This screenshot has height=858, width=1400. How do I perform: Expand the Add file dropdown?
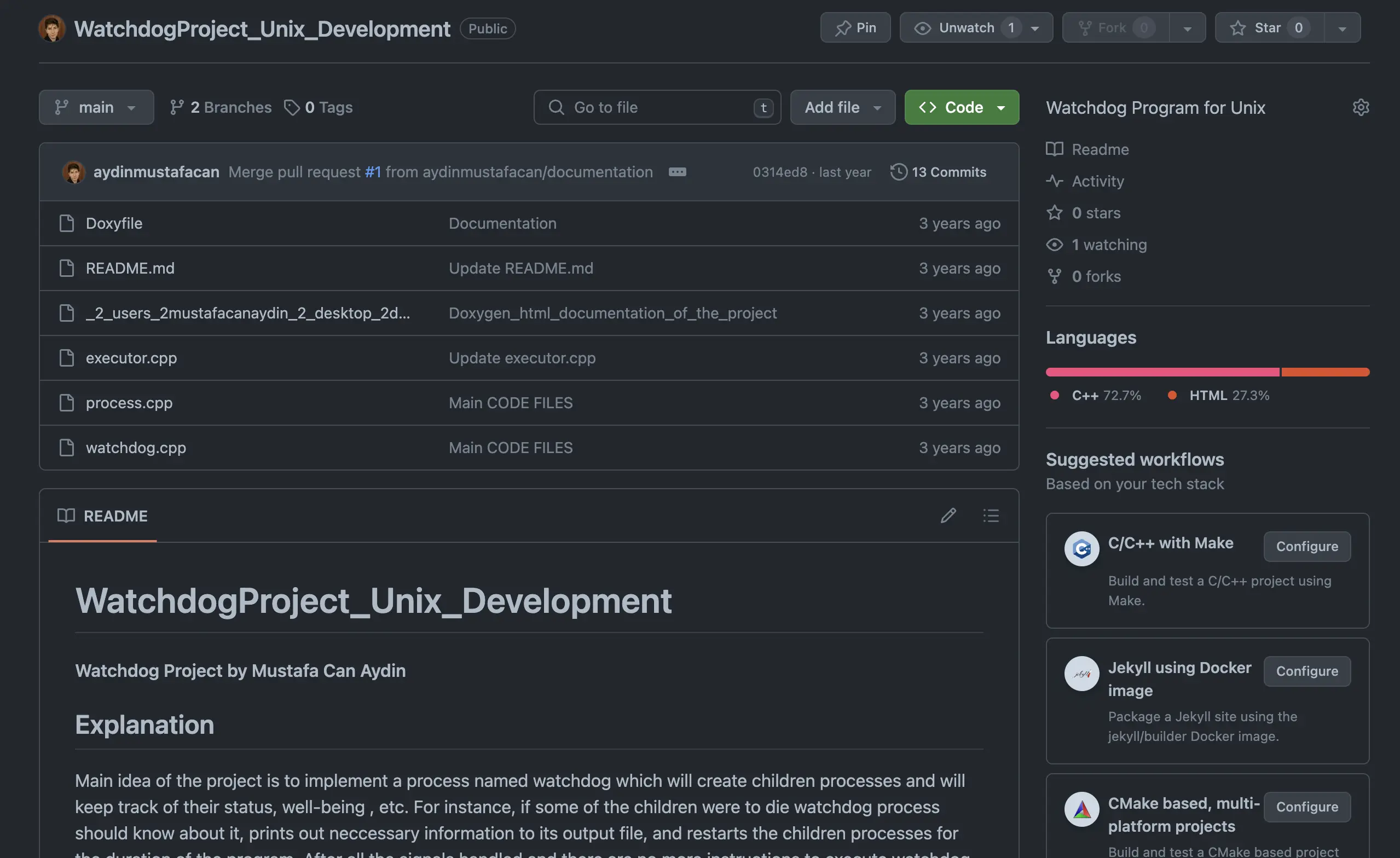(842, 107)
